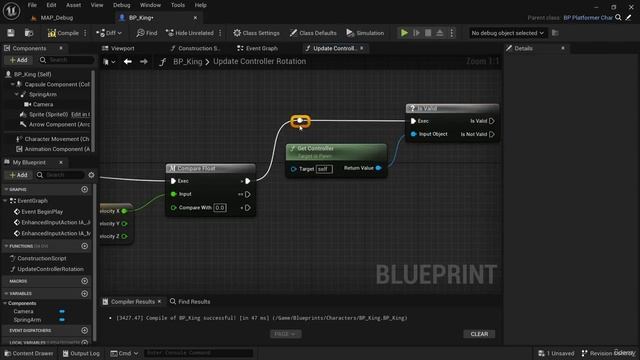Compile the BP_King blueprint

63,33
